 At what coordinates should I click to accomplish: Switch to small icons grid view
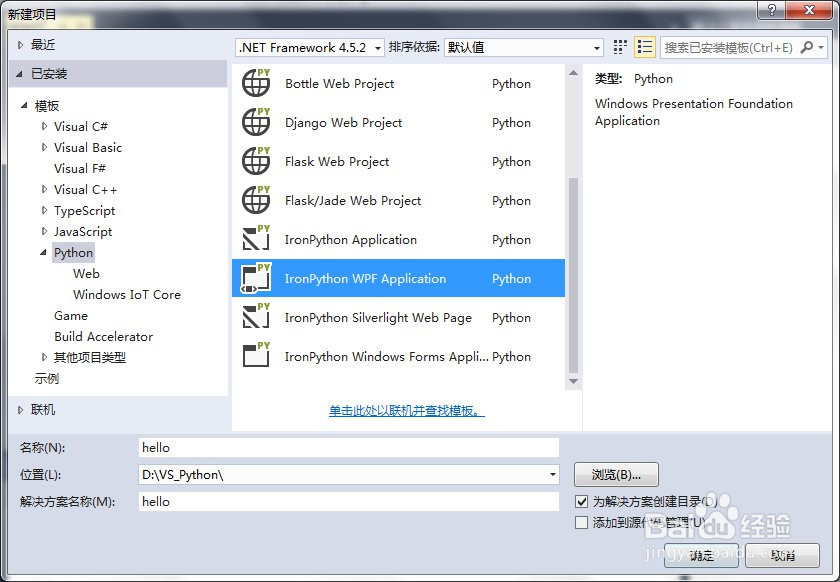click(620, 47)
